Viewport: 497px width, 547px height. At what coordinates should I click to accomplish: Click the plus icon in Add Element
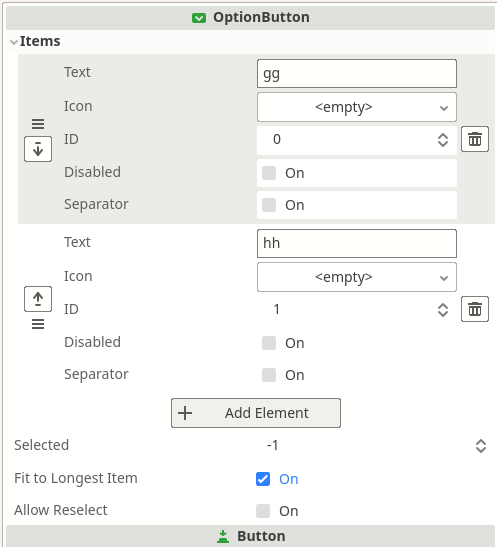click(x=185, y=413)
